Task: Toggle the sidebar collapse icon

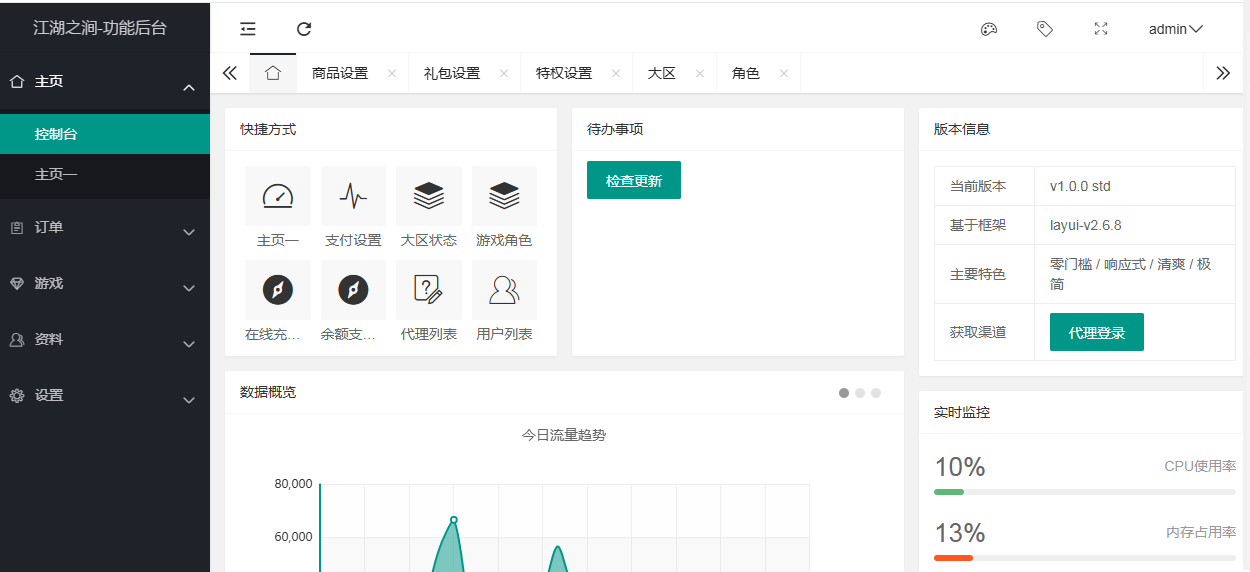Action: [x=248, y=29]
